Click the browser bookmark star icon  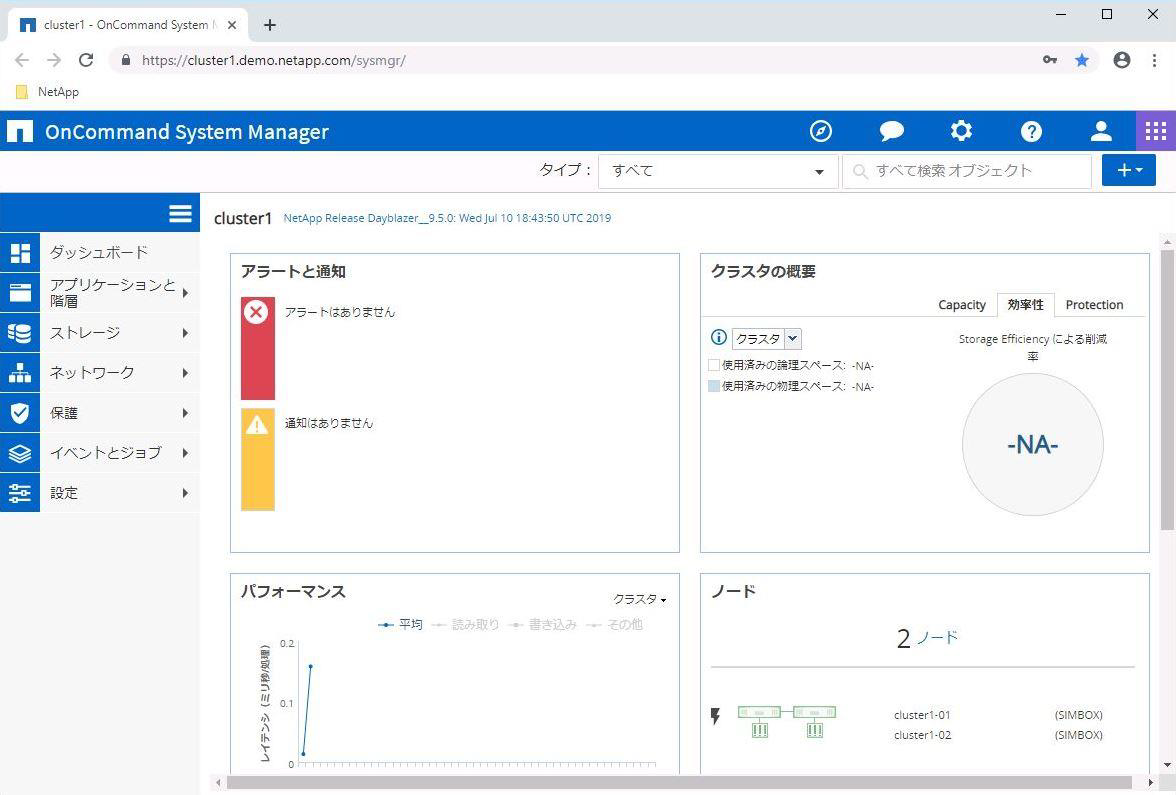1082,60
